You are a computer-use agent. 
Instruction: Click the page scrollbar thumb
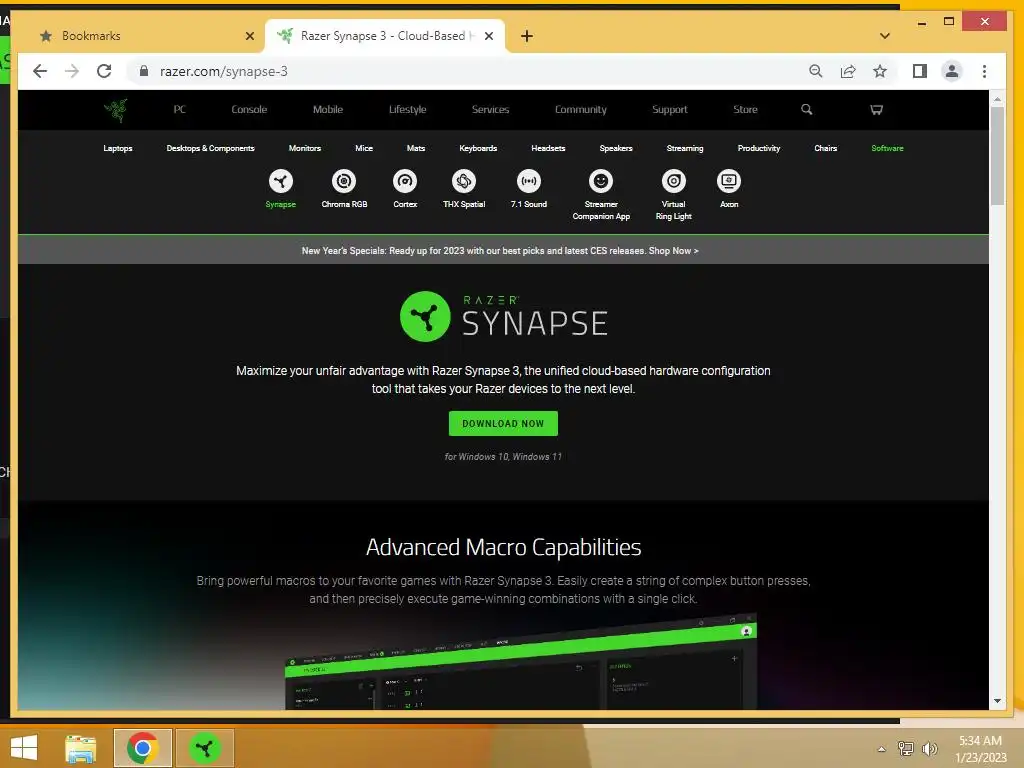(997, 155)
